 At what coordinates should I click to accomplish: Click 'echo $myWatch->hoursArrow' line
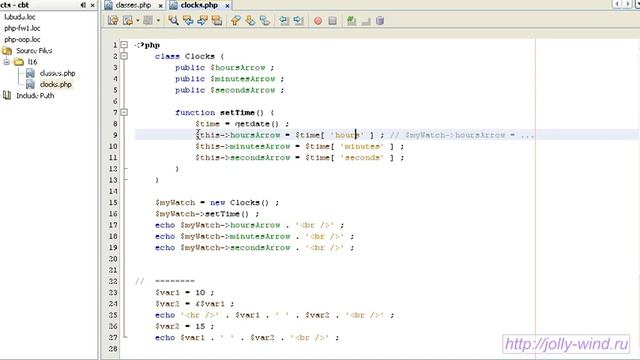pos(249,225)
